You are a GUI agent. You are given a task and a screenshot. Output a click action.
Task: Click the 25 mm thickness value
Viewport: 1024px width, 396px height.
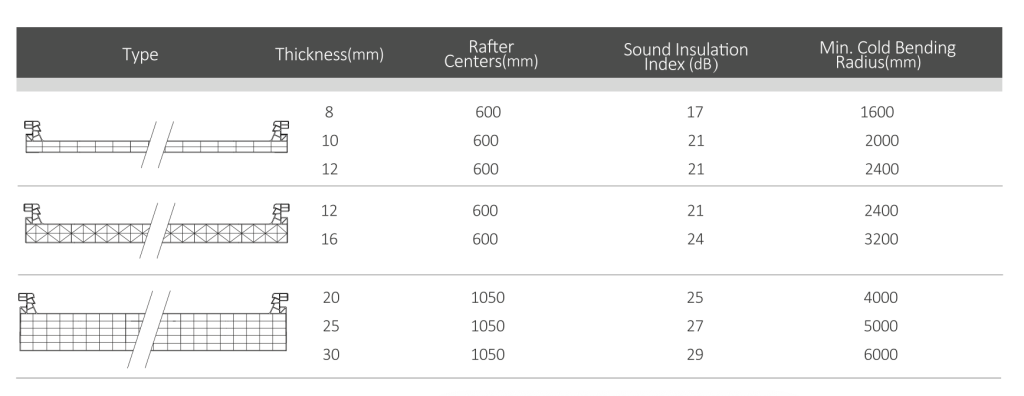(x=330, y=326)
